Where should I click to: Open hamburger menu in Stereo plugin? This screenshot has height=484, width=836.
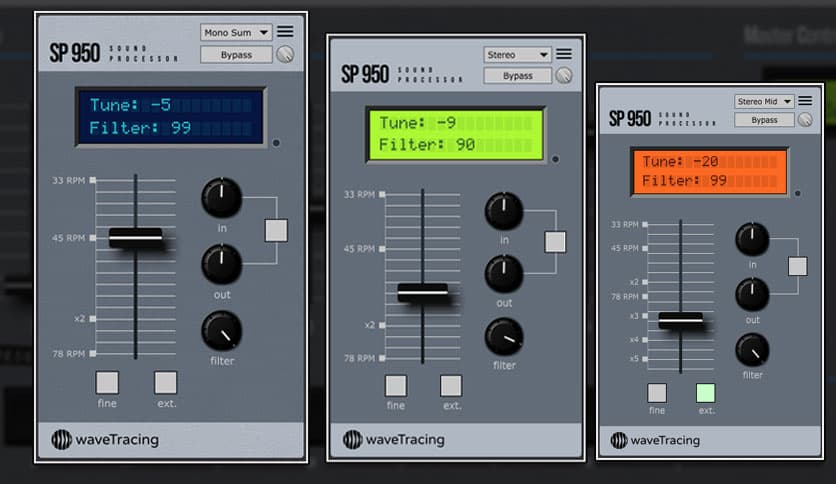[564, 54]
